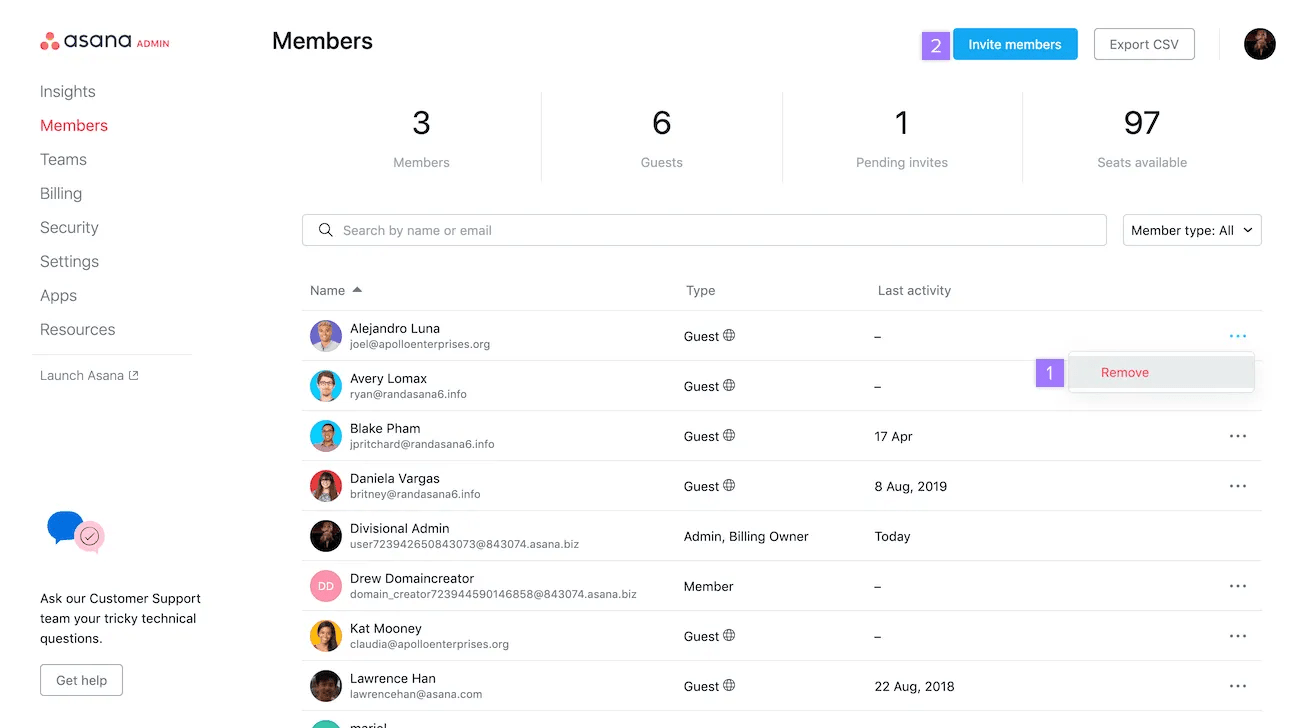The height and width of the screenshot is (728, 1300).
Task: Open the Insights section
Action: point(67,91)
